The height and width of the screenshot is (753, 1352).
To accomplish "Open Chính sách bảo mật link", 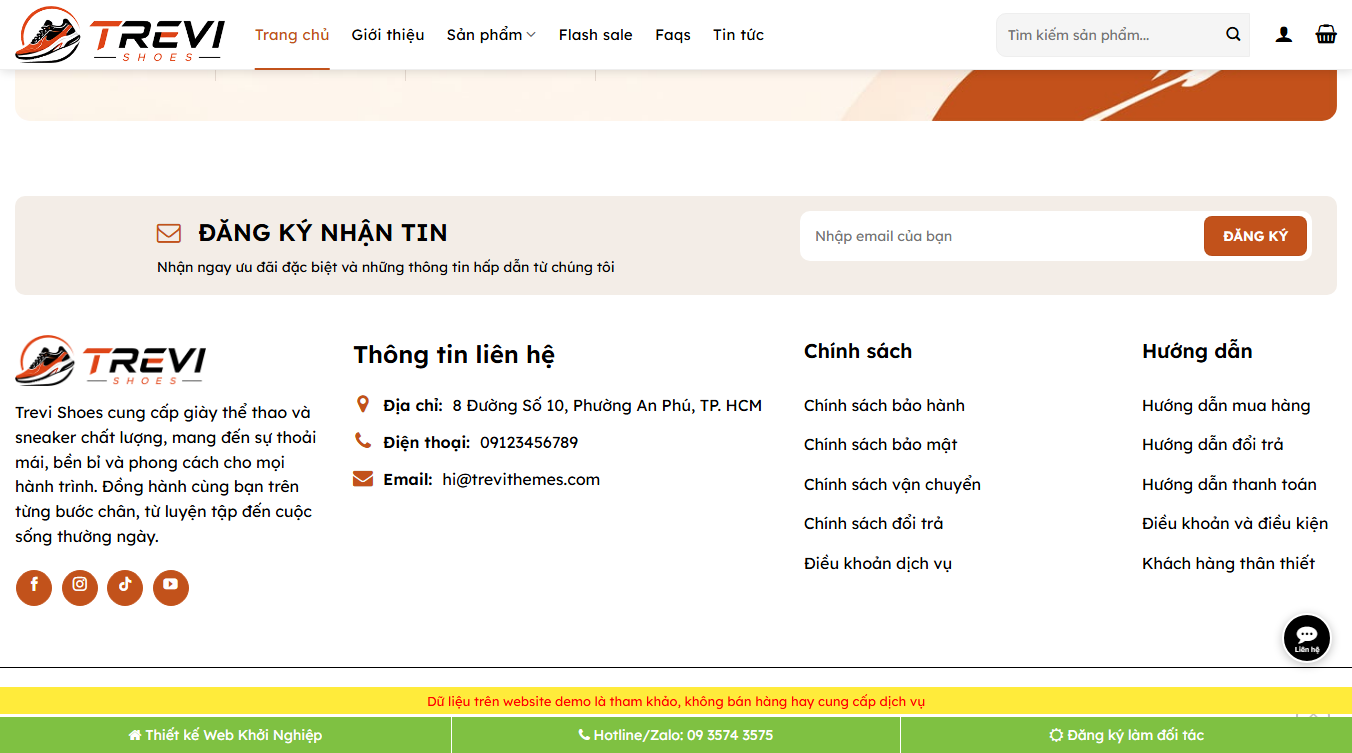I will tap(881, 444).
